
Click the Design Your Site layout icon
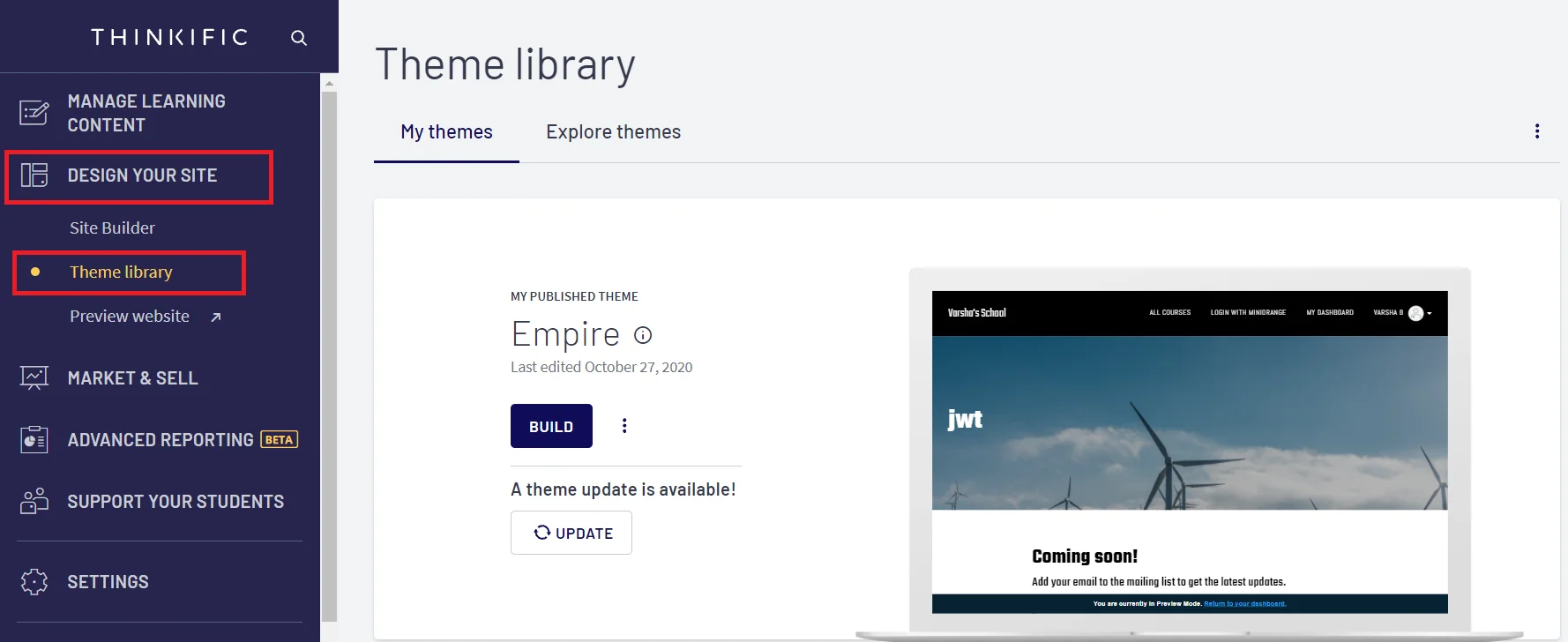pyautogui.click(x=34, y=175)
